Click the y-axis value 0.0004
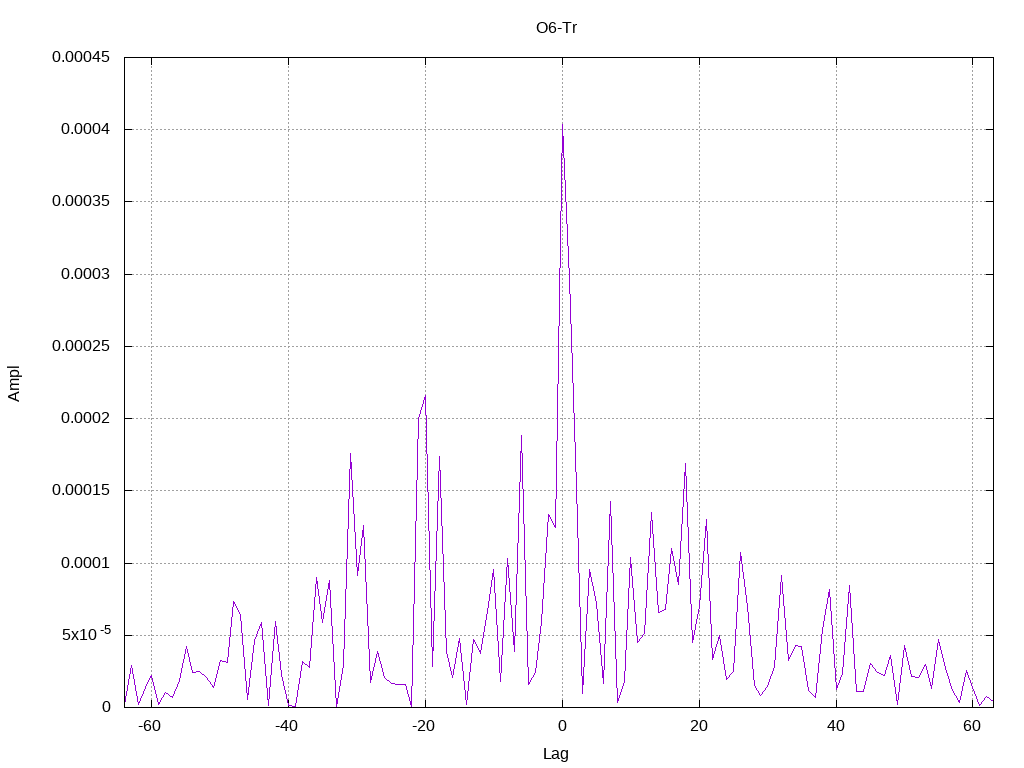Screen dimensions: 1024x768 (86, 129)
